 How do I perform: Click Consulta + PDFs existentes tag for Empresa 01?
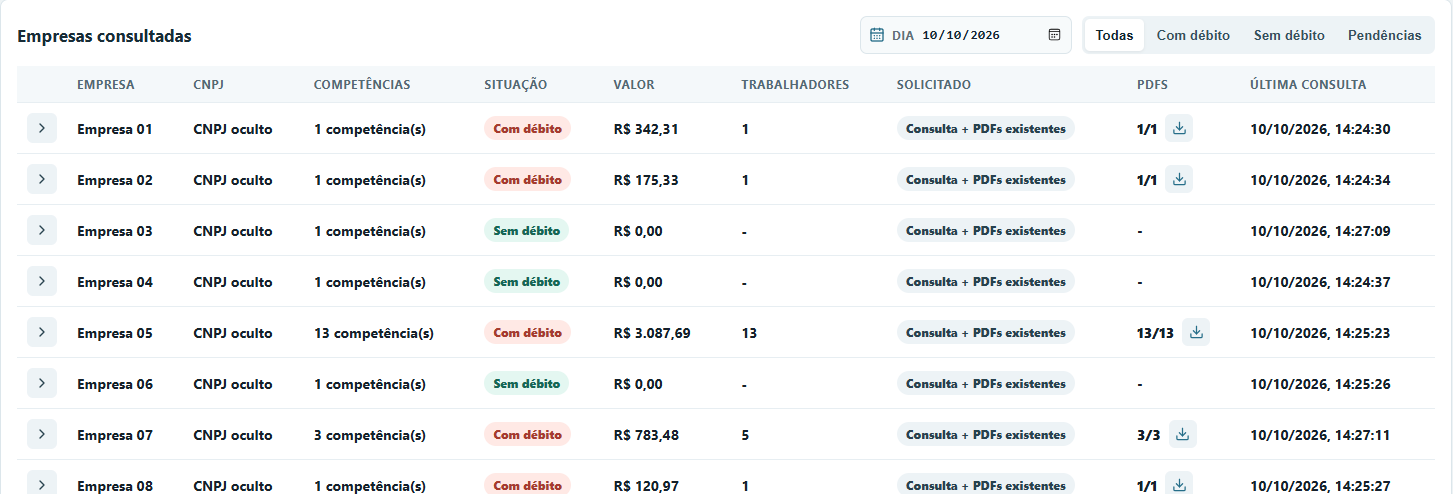(986, 128)
